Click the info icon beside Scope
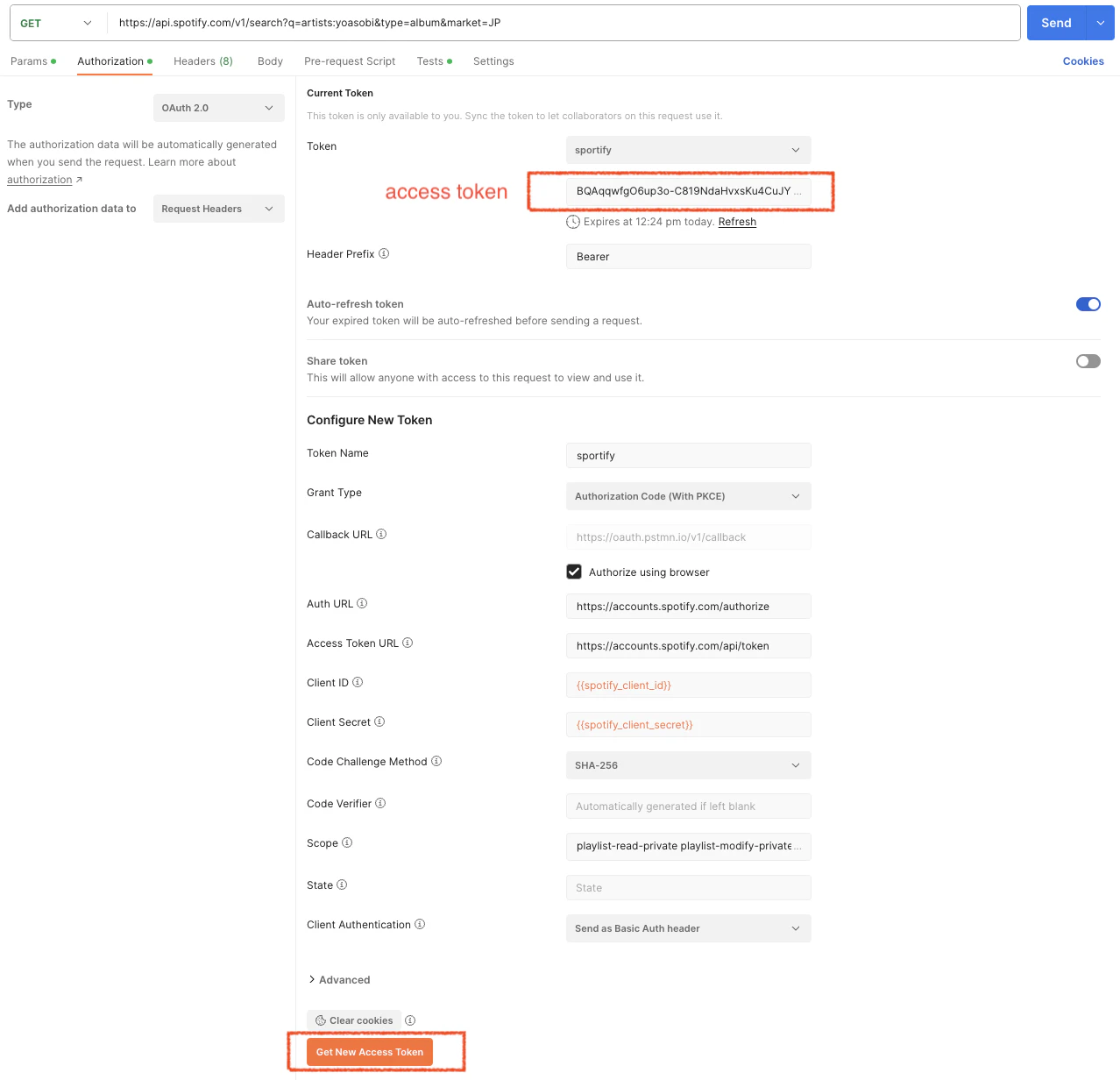The image size is (1120, 1080). 347,842
